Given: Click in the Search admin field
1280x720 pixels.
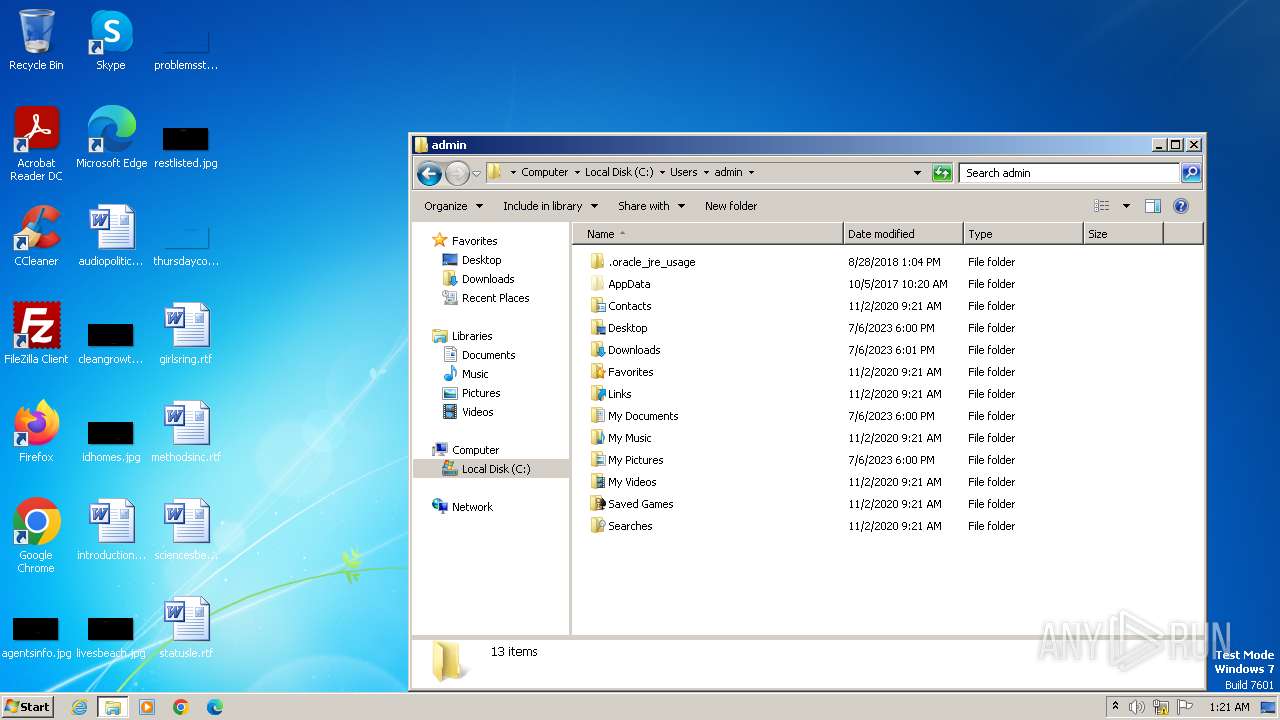Looking at the screenshot, I should coord(1069,173).
